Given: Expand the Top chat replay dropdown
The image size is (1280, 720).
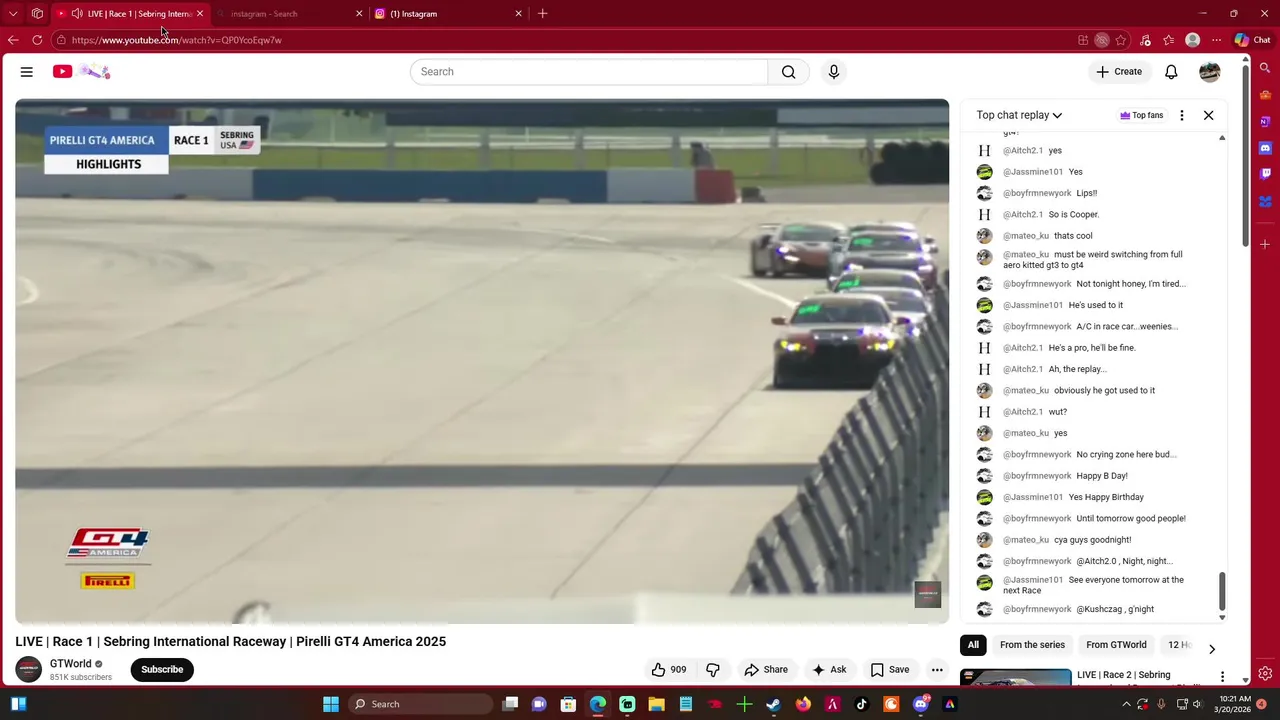Looking at the screenshot, I should click(1019, 115).
